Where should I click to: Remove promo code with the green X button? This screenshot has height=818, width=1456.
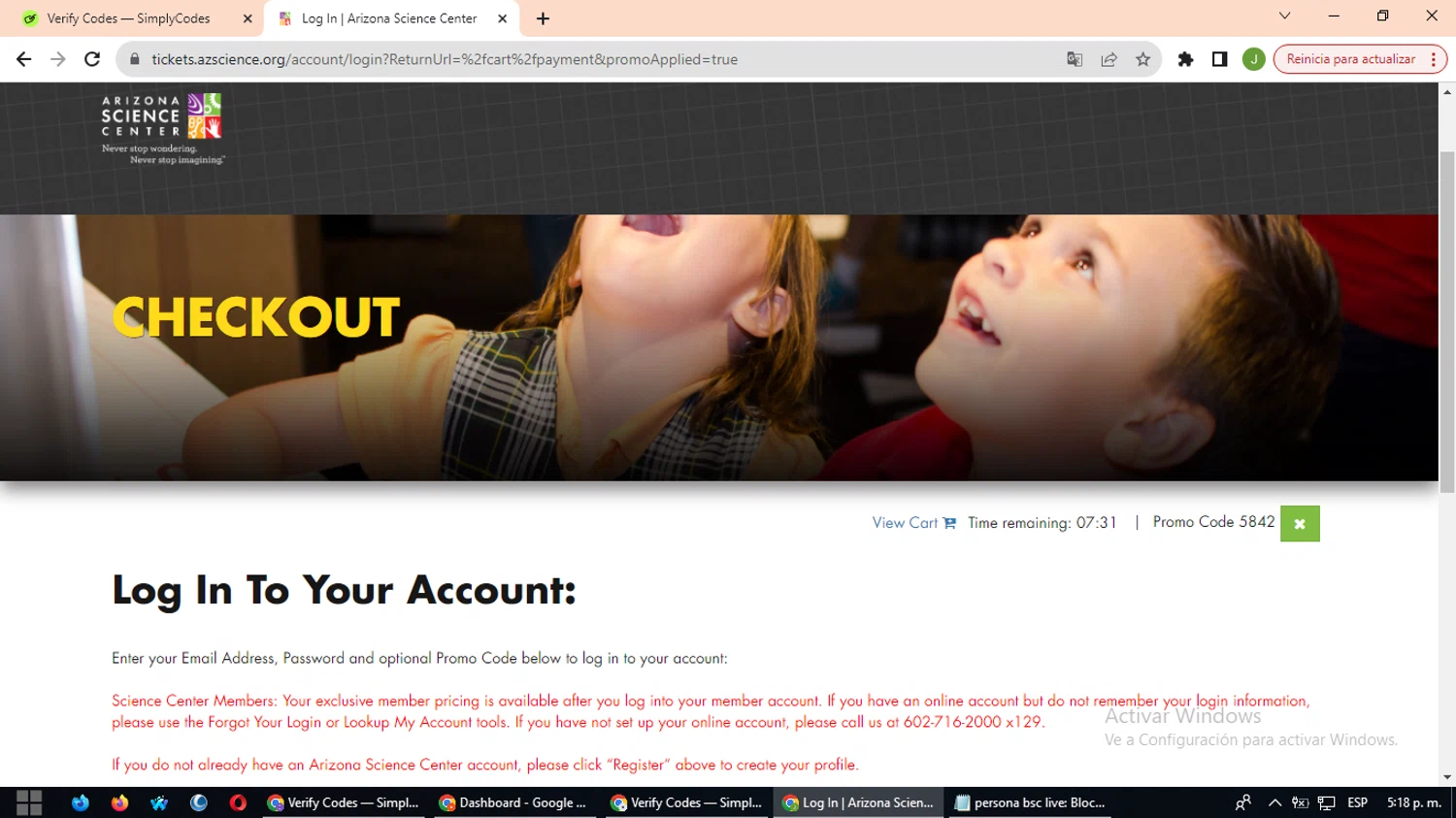[x=1300, y=524]
